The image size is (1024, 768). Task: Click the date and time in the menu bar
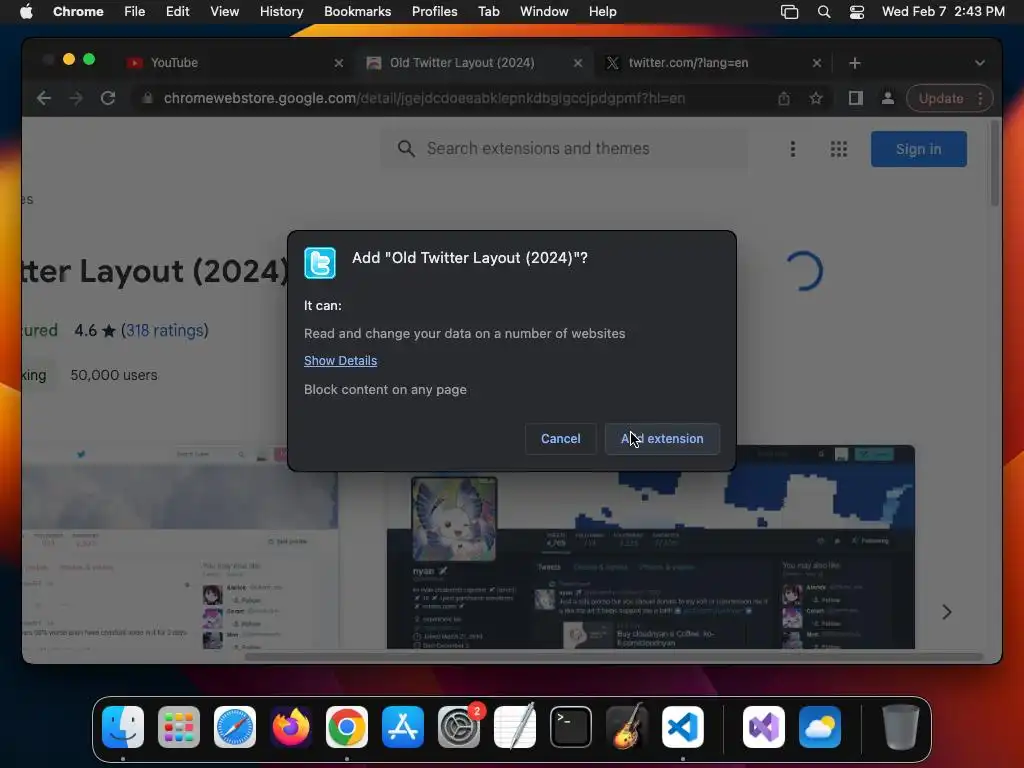coord(943,12)
